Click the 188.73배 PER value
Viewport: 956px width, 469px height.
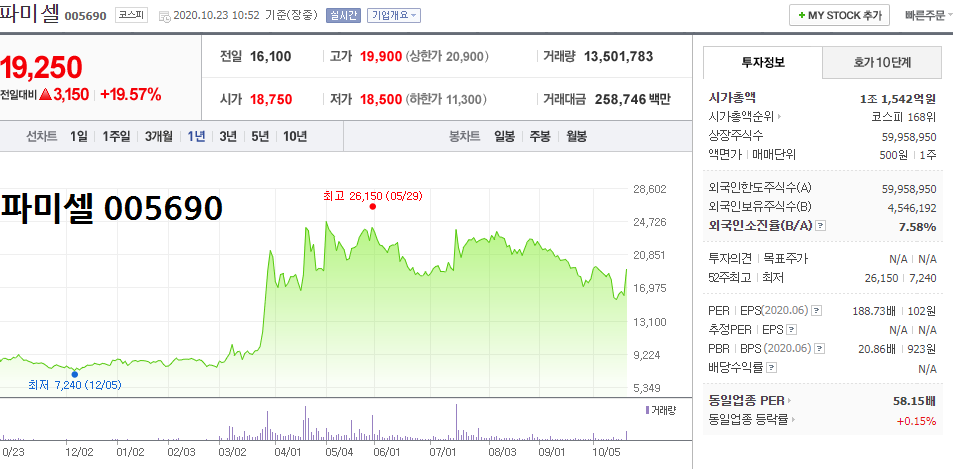click(874, 312)
